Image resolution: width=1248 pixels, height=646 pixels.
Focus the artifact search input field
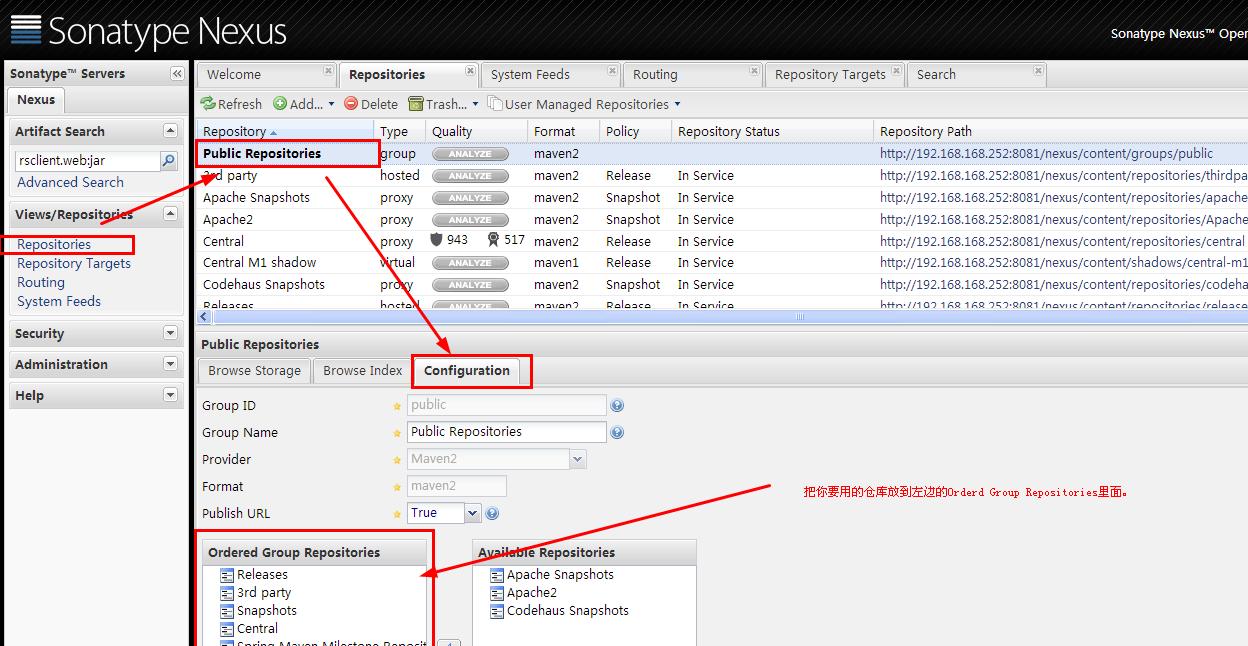click(x=87, y=161)
